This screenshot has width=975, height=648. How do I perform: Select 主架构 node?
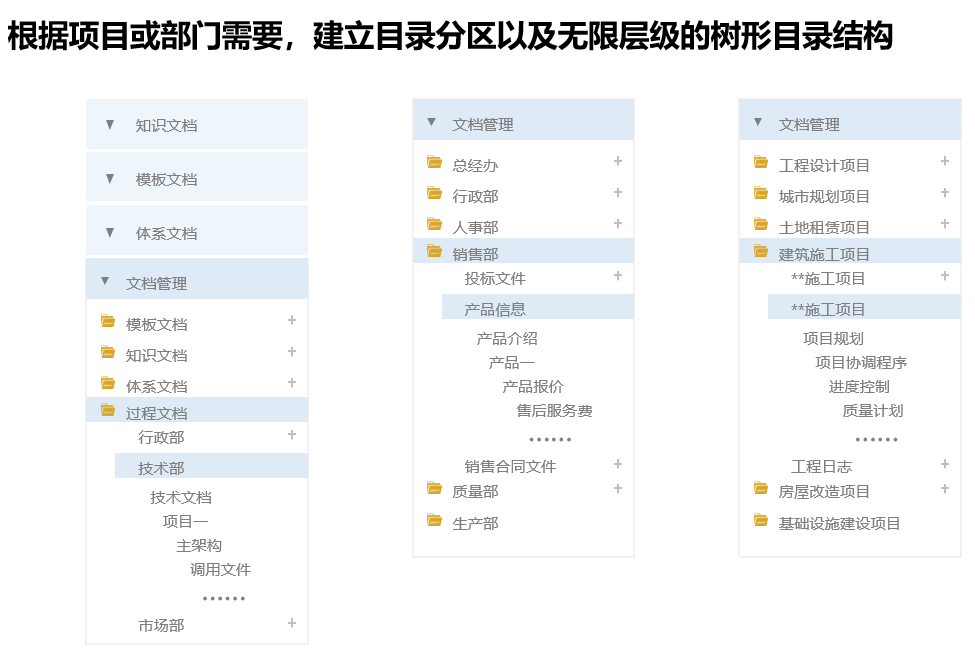tap(199, 545)
